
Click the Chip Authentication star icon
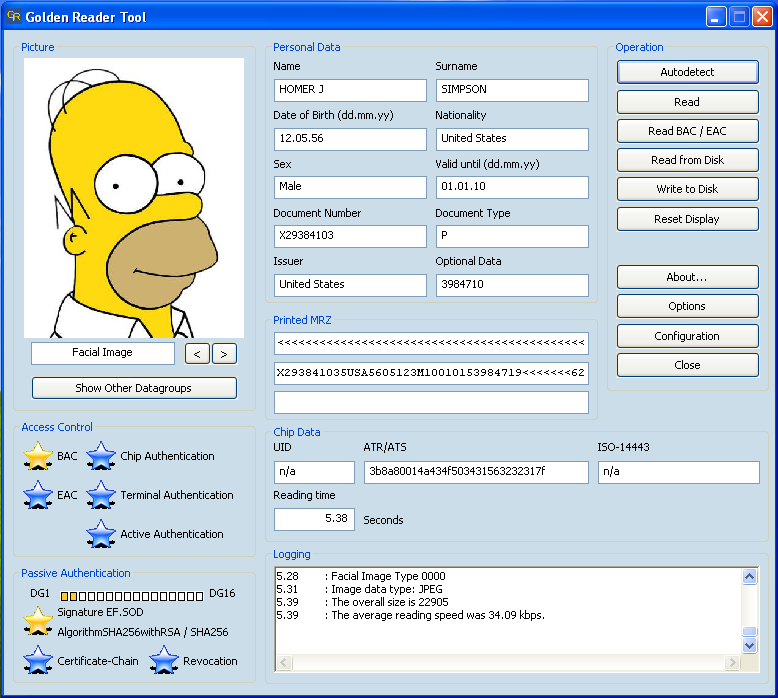(101, 456)
